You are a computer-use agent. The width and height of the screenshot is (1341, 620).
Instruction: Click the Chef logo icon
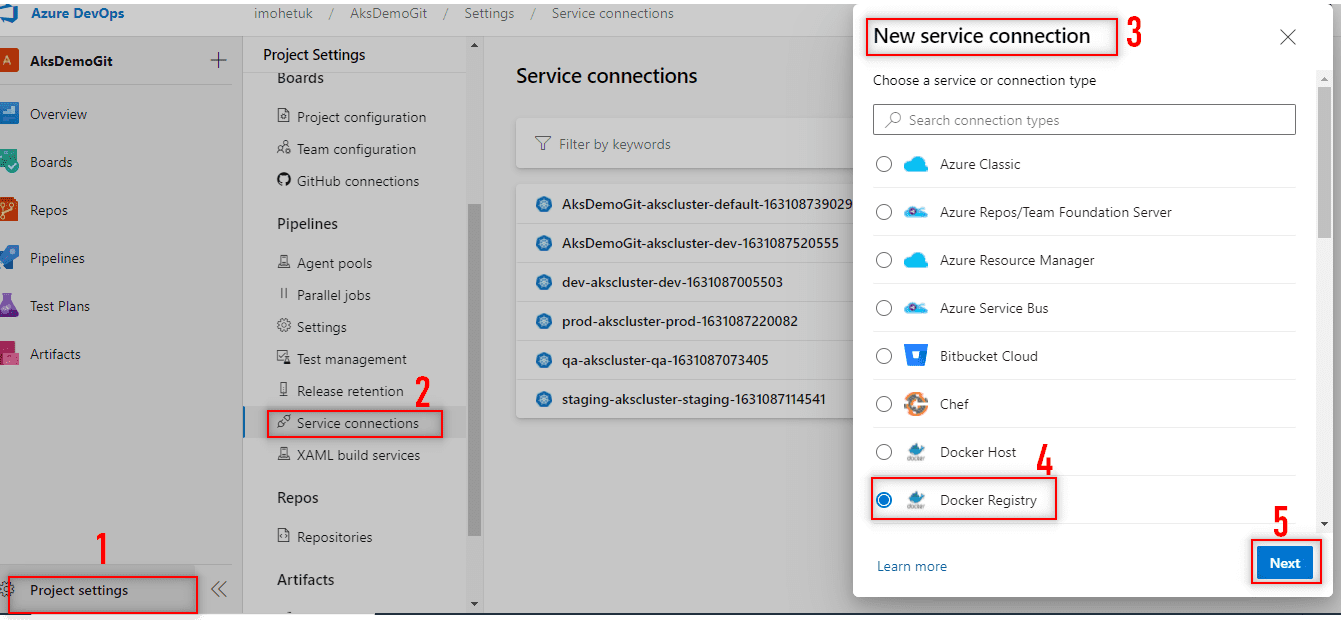tap(916, 404)
